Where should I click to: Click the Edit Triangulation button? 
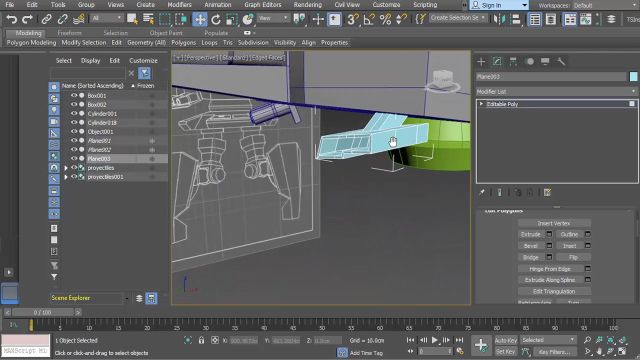(554, 291)
